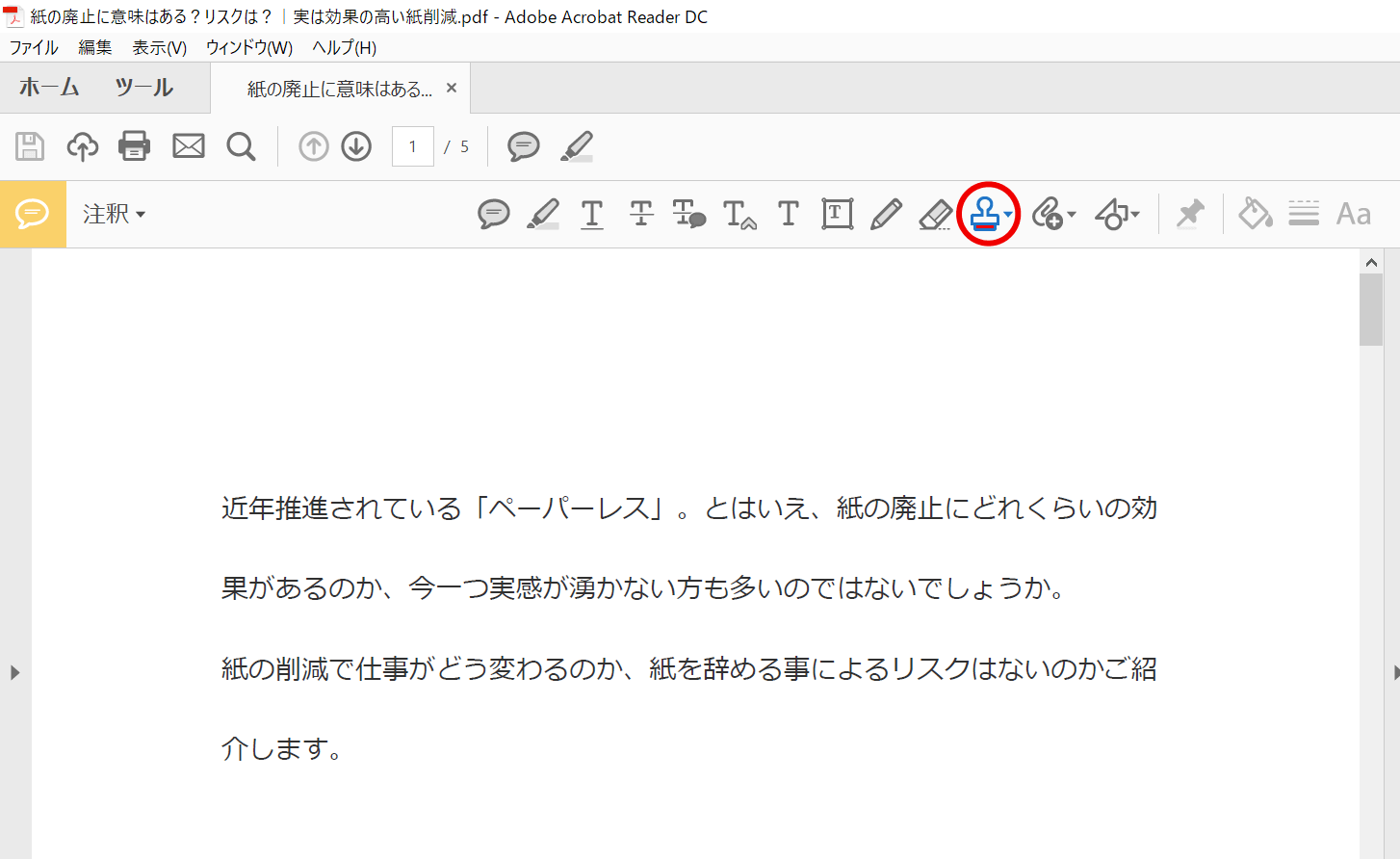This screenshot has width=1400, height=859.
Task: Expand the 注釈 dropdown menu
Action: (115, 214)
